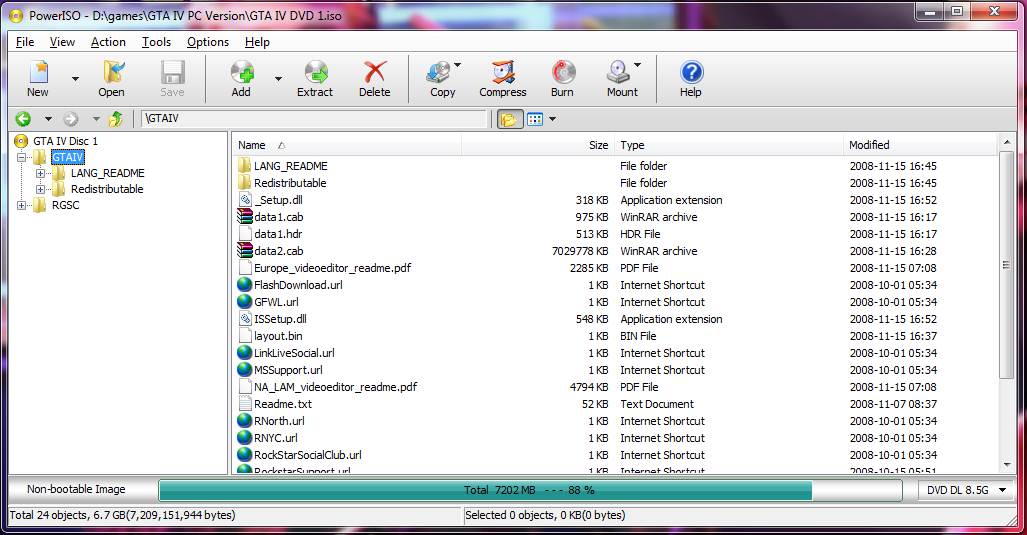Open the Tools menu
The width and height of the screenshot is (1027, 535).
point(157,42)
